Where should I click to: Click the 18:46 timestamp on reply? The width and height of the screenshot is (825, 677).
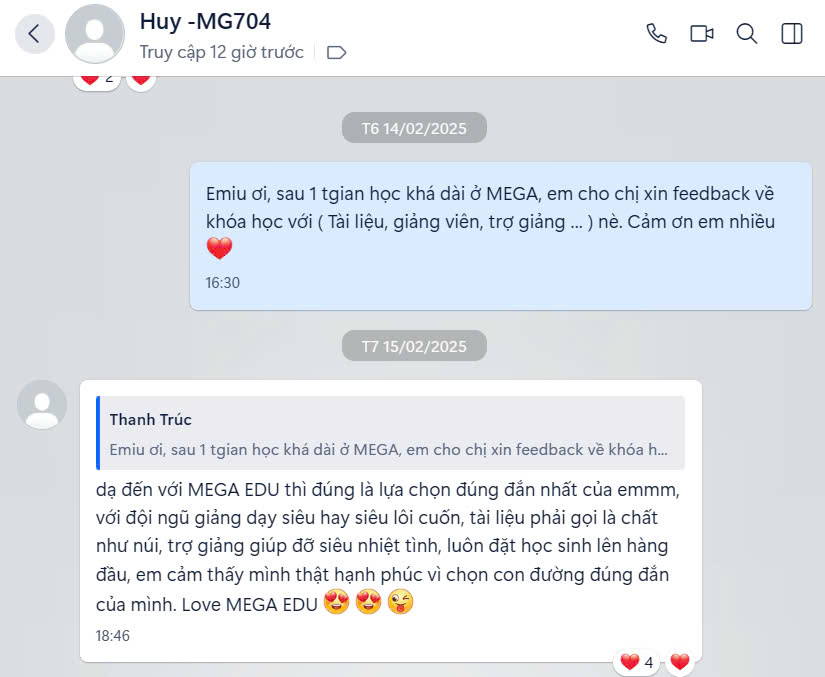click(x=113, y=635)
